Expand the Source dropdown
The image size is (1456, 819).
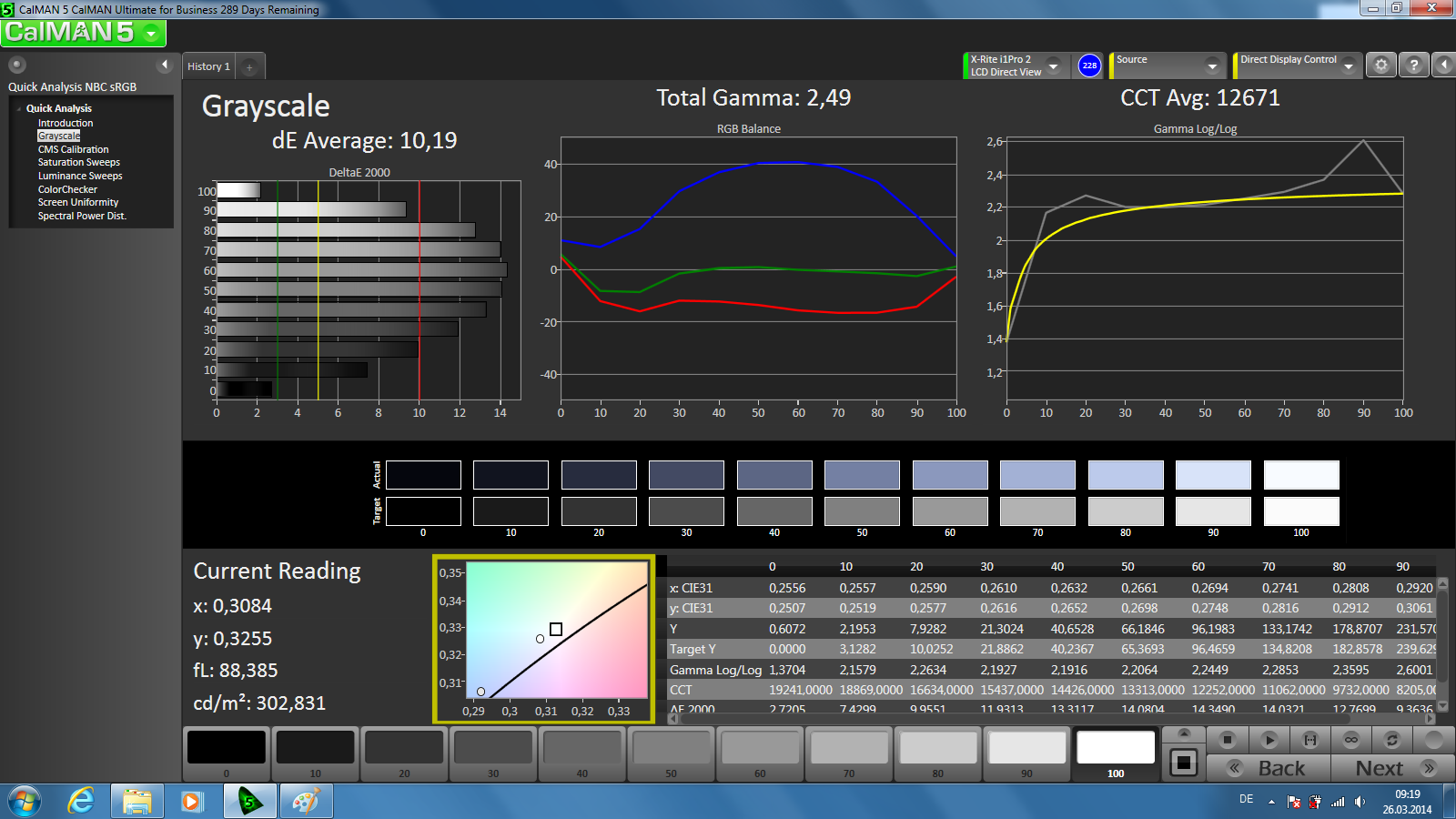tap(1211, 66)
